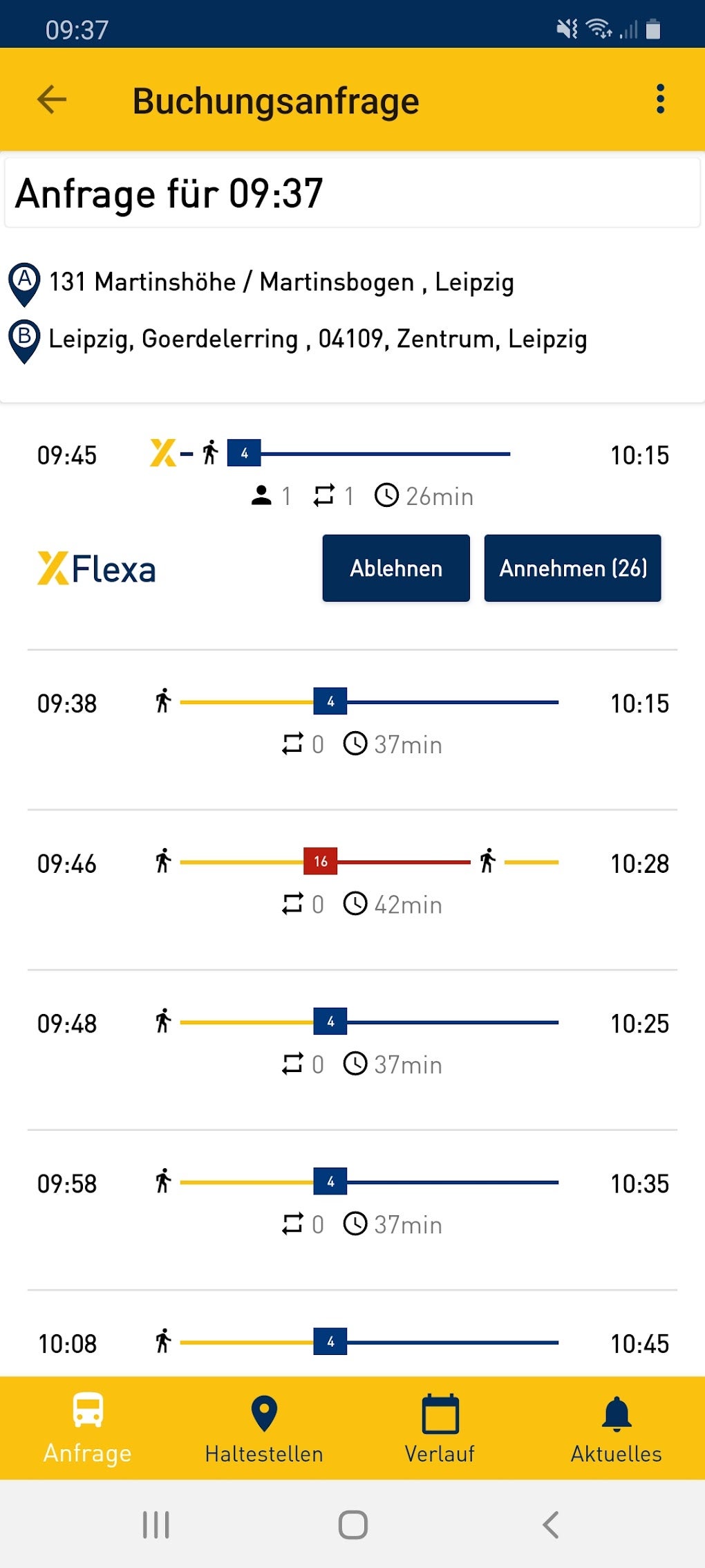
Task: Tap the back arrow in header
Action: [x=52, y=100]
